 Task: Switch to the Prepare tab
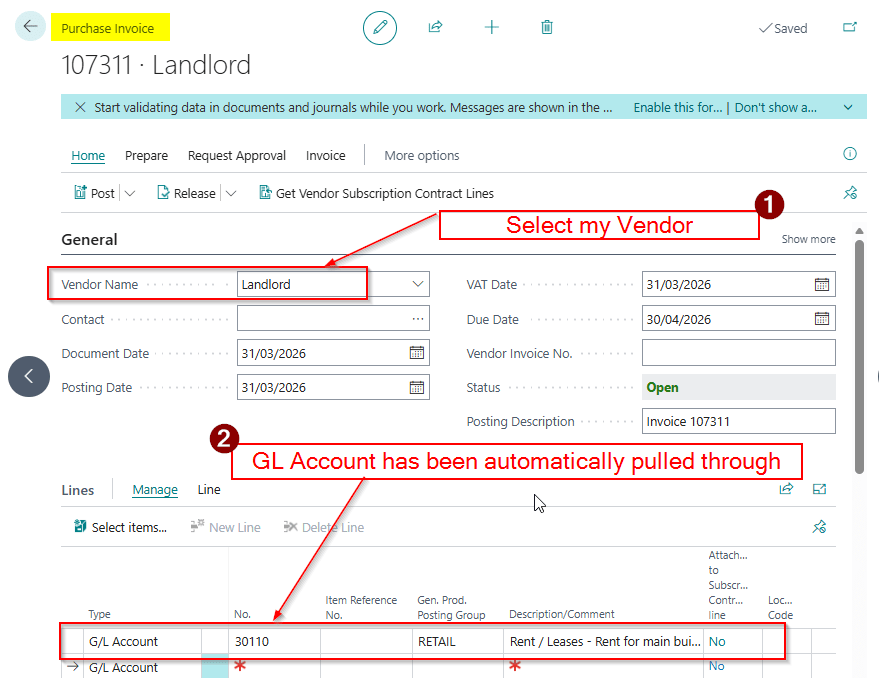[x=146, y=155]
